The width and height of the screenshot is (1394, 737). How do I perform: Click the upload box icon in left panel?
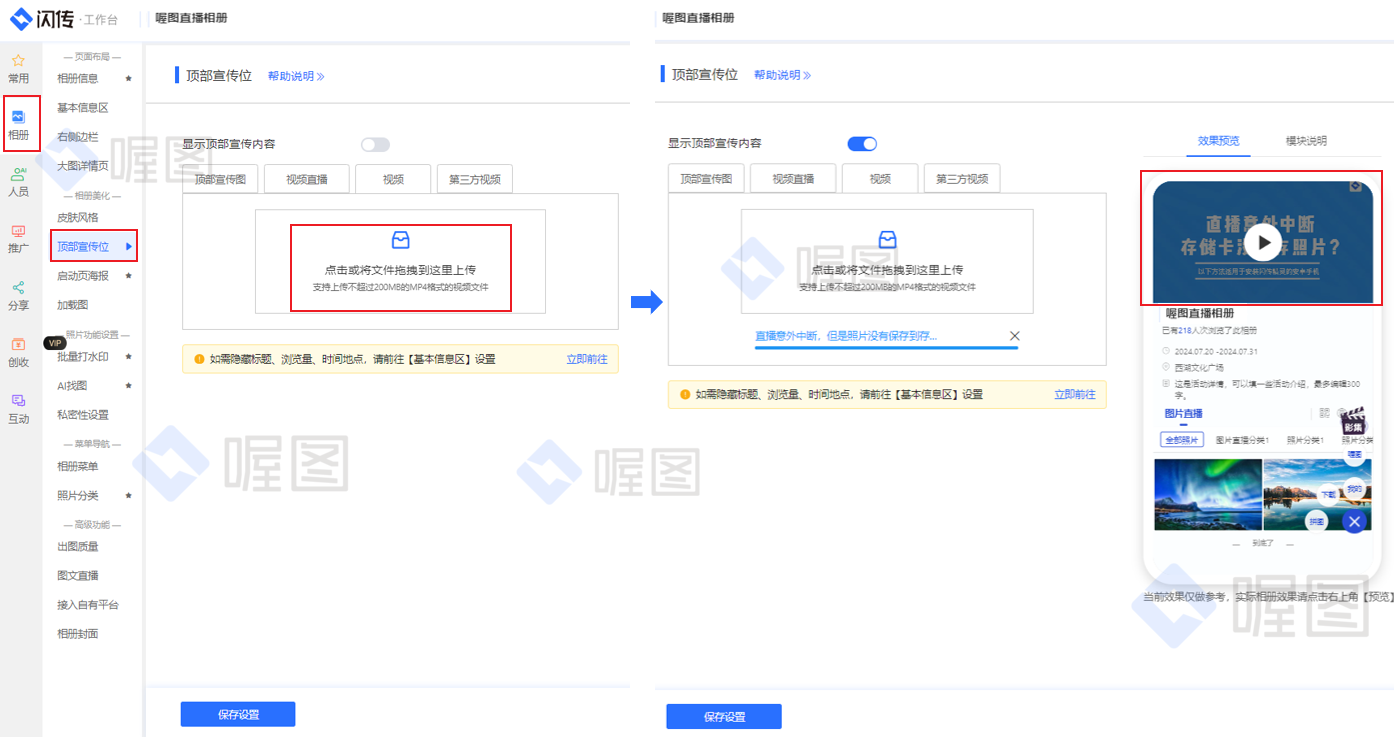(x=400, y=240)
